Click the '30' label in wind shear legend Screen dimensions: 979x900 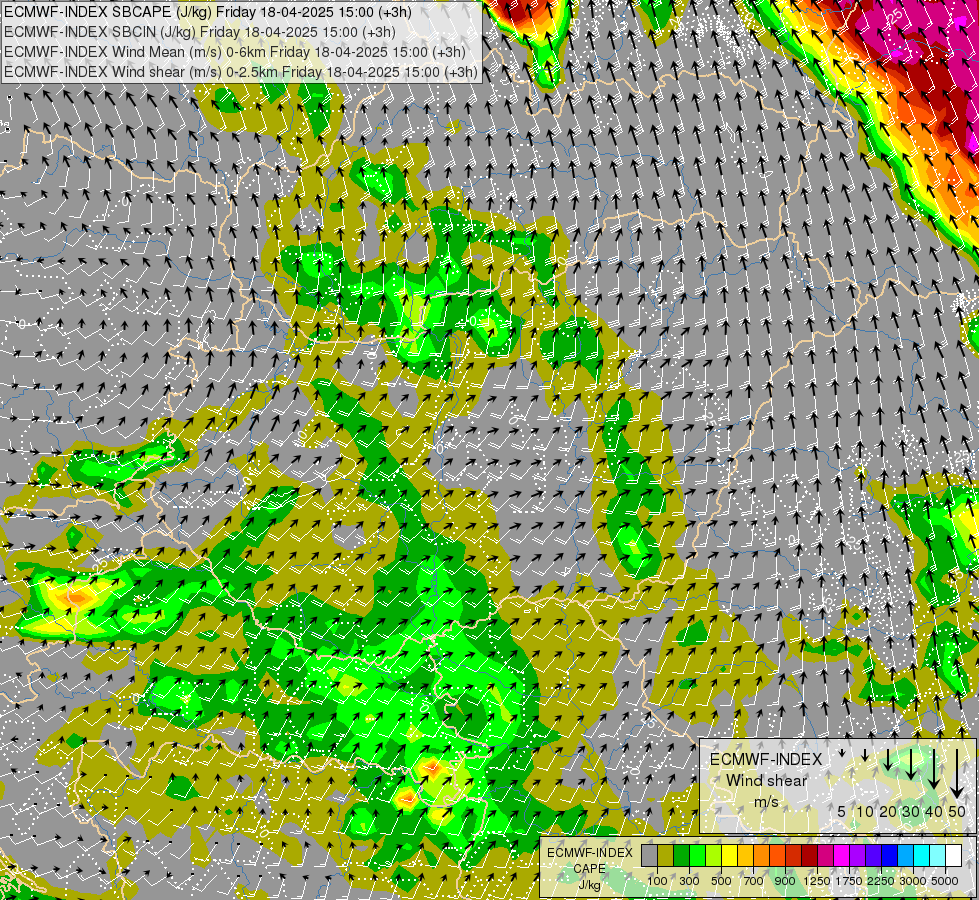911,811
